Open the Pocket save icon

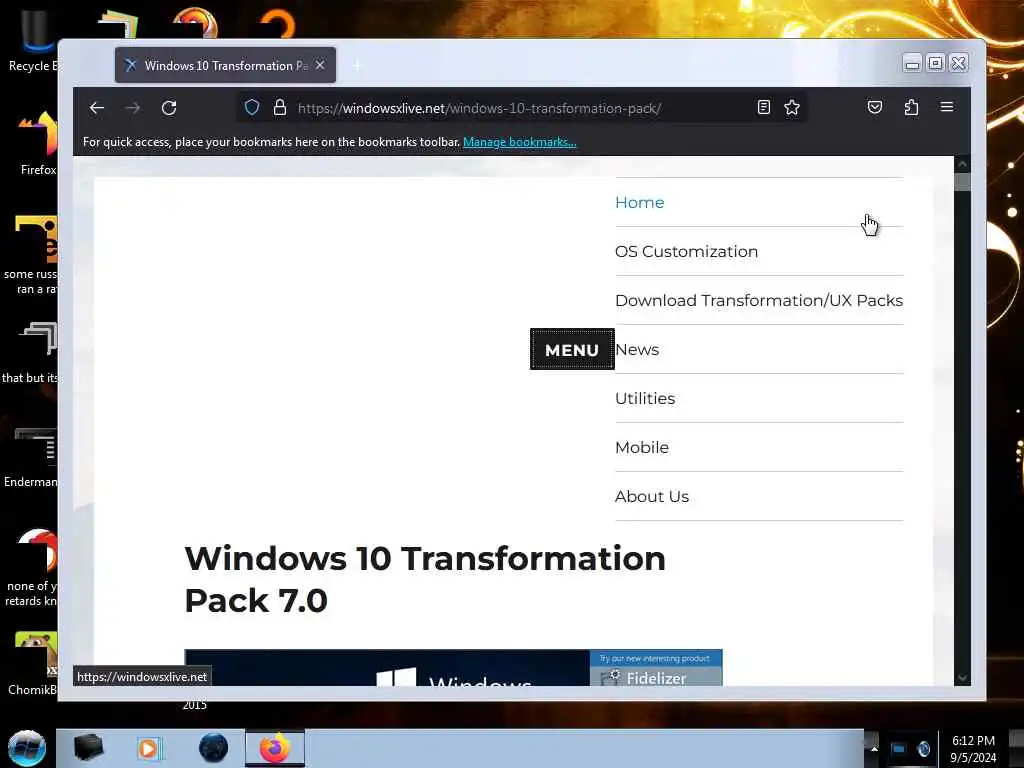click(875, 107)
